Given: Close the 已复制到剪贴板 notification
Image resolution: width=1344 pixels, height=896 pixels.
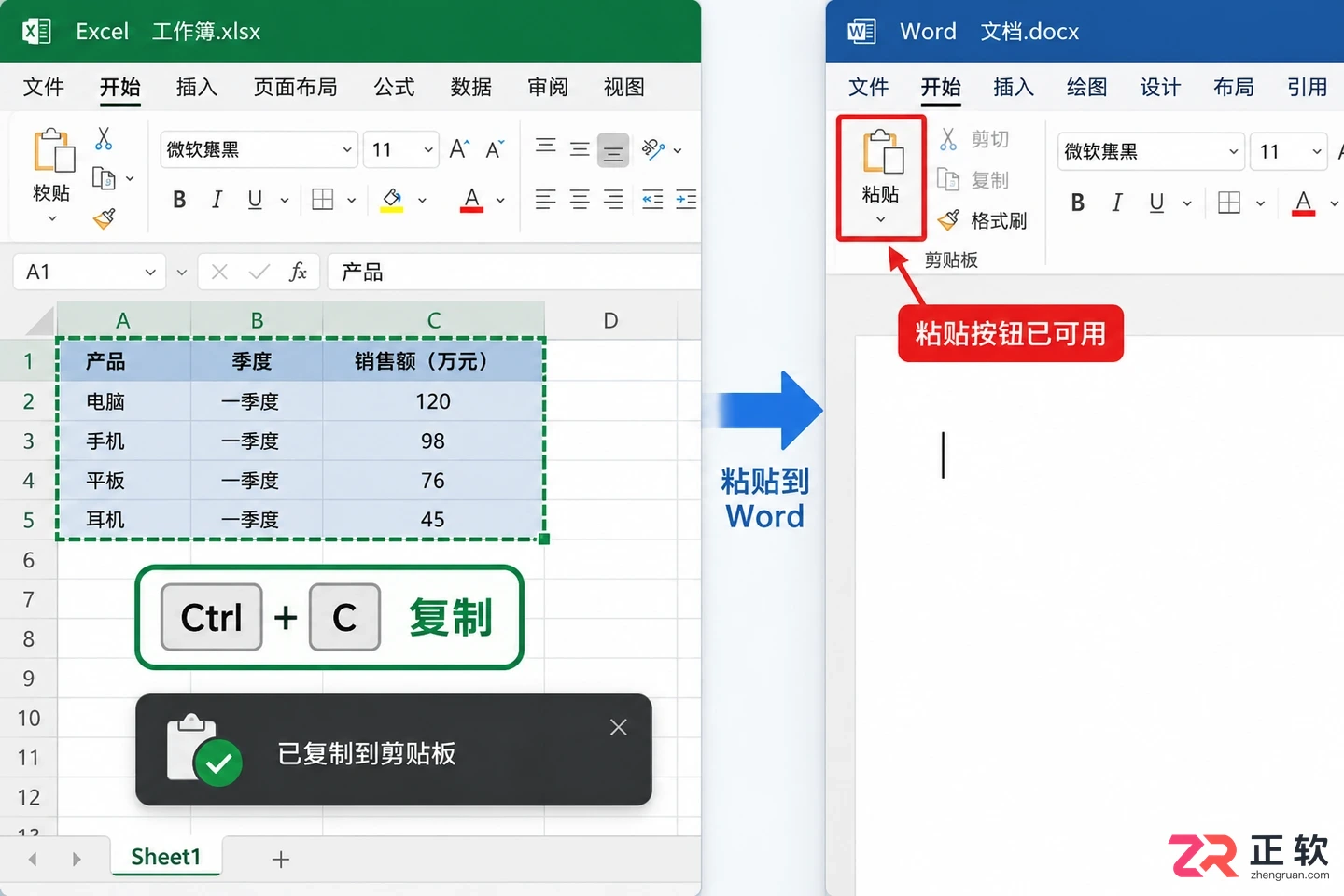Looking at the screenshot, I should tap(618, 727).
